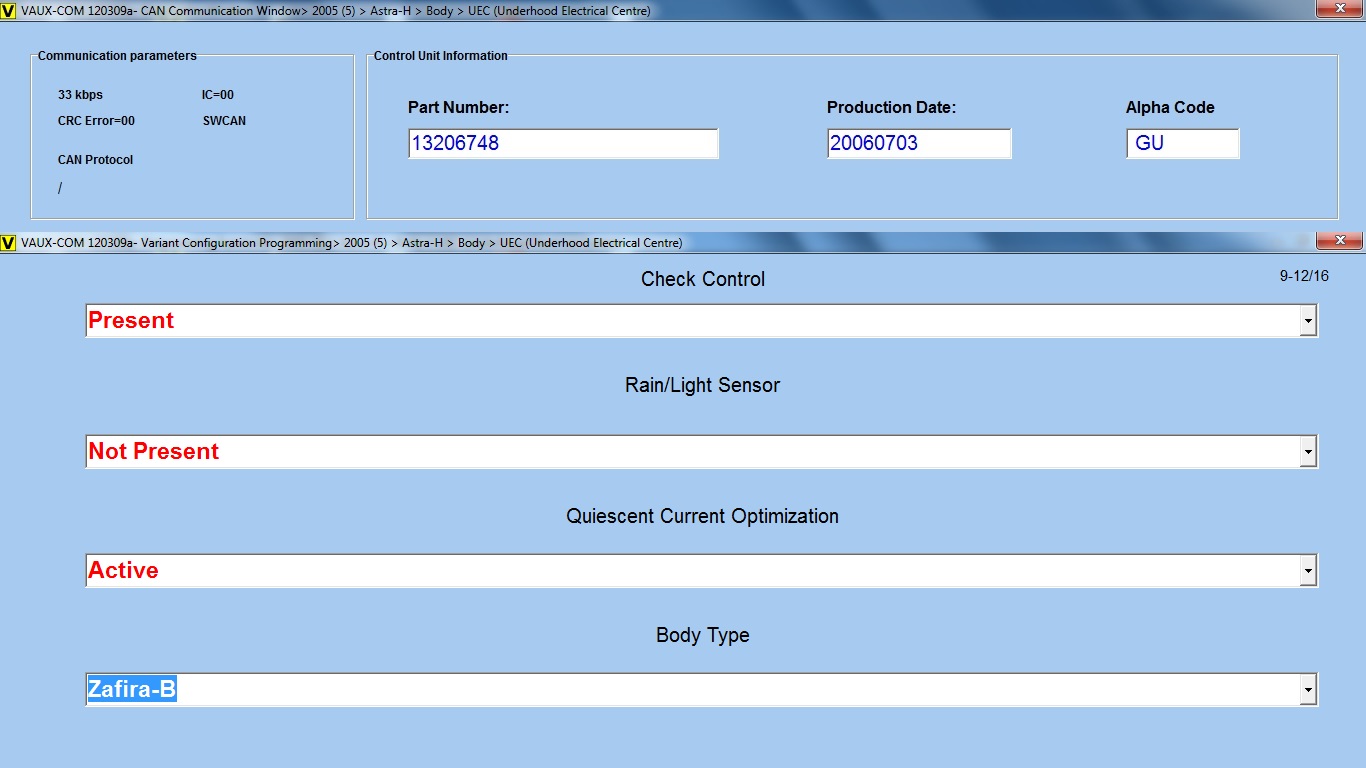Click the VAUX-COM icon in Variant Configuration title bar
This screenshot has width=1366, height=768.
point(9,243)
